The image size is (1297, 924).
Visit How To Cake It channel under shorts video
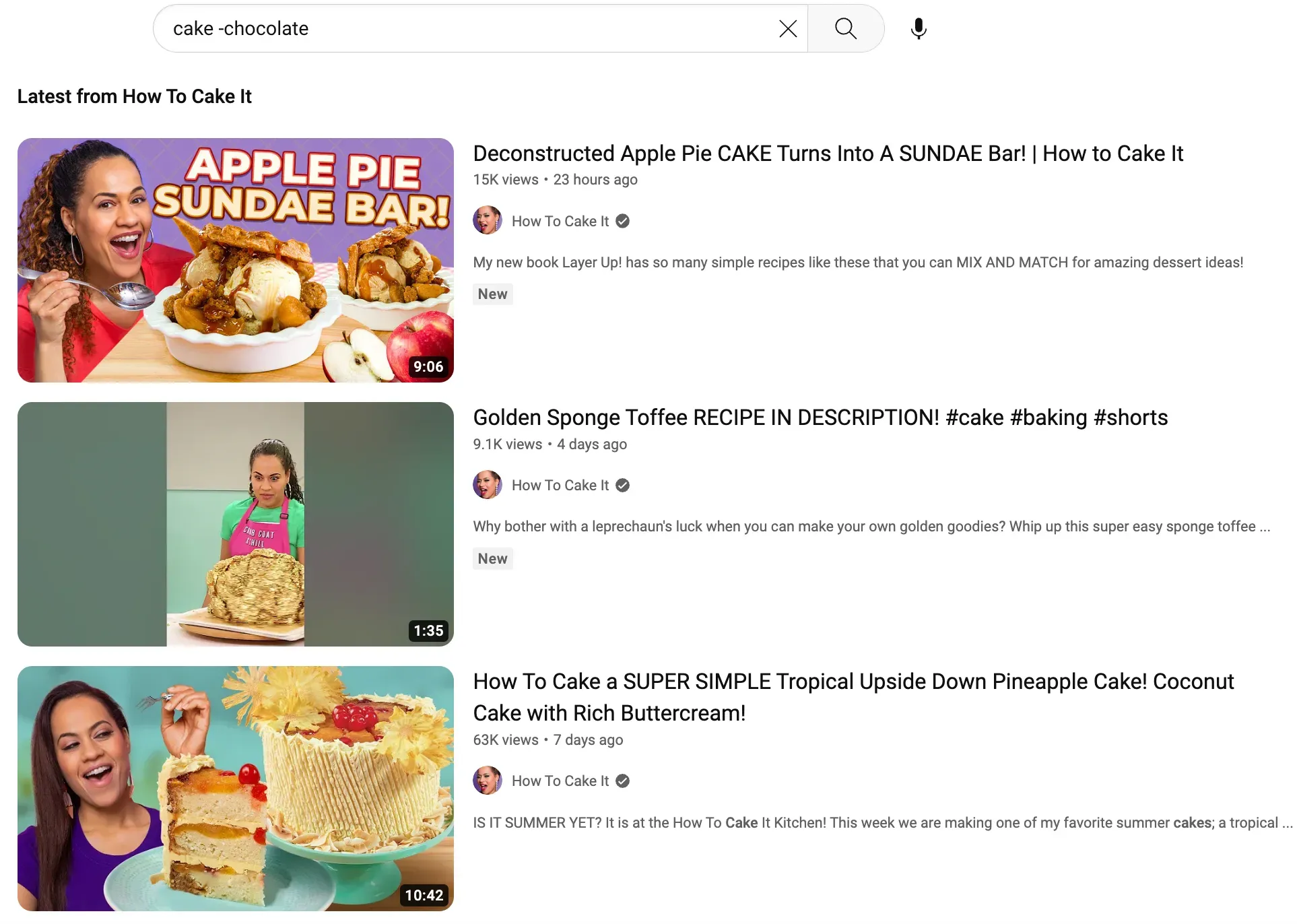click(560, 485)
